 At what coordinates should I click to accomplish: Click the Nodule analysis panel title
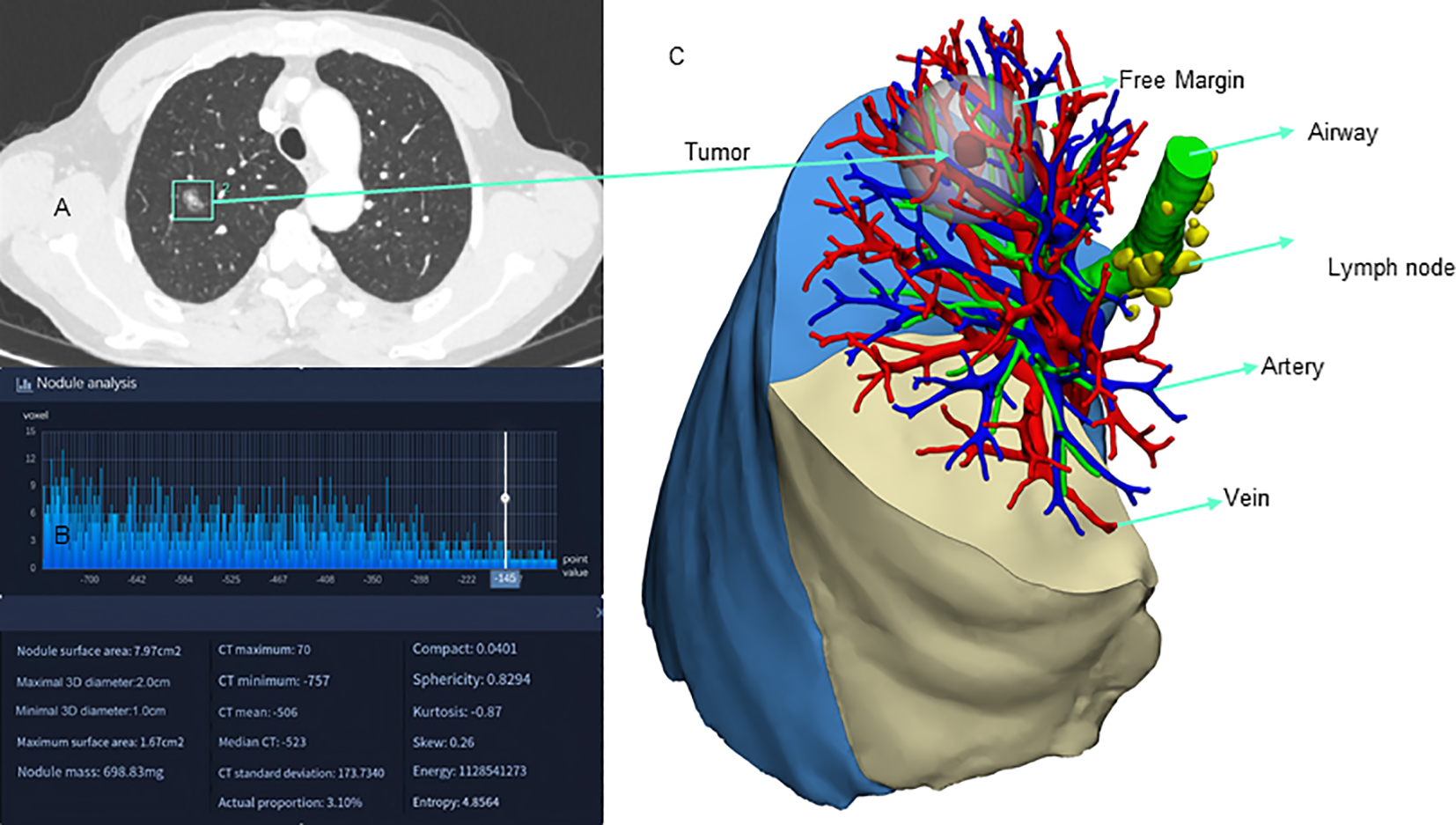86,384
